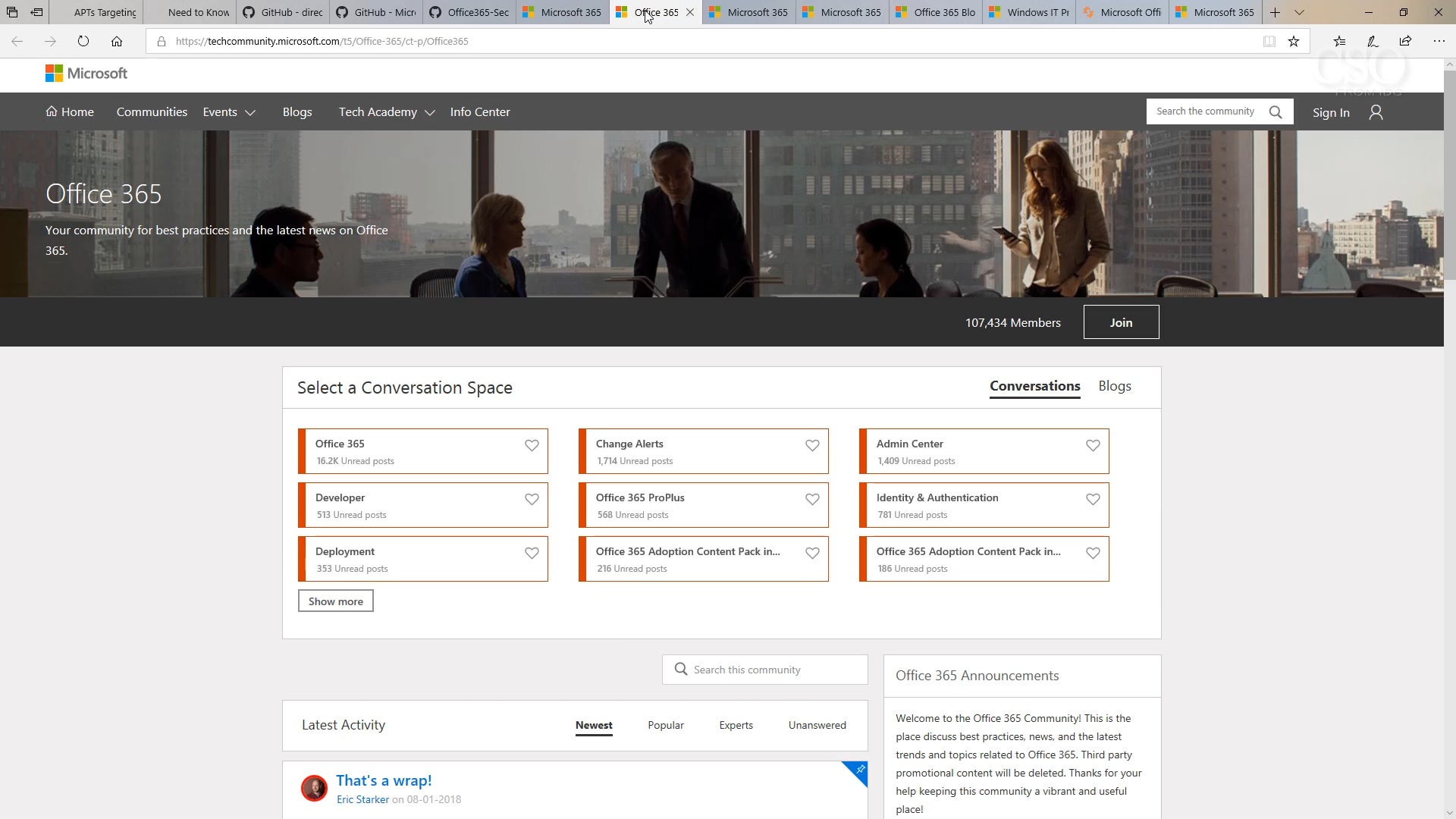Open the Settings and more ellipsis menu
Screen dimensions: 1456x819
1439,41
